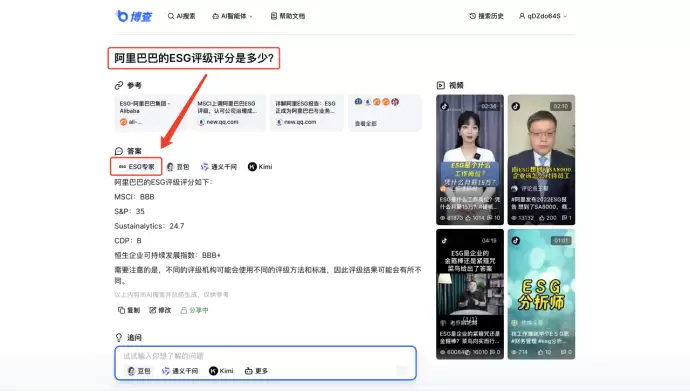This screenshot has height=392, width=690.
Task: Click the question title 阿里巴巴的ESG评级评分是多少
Action: [194, 58]
